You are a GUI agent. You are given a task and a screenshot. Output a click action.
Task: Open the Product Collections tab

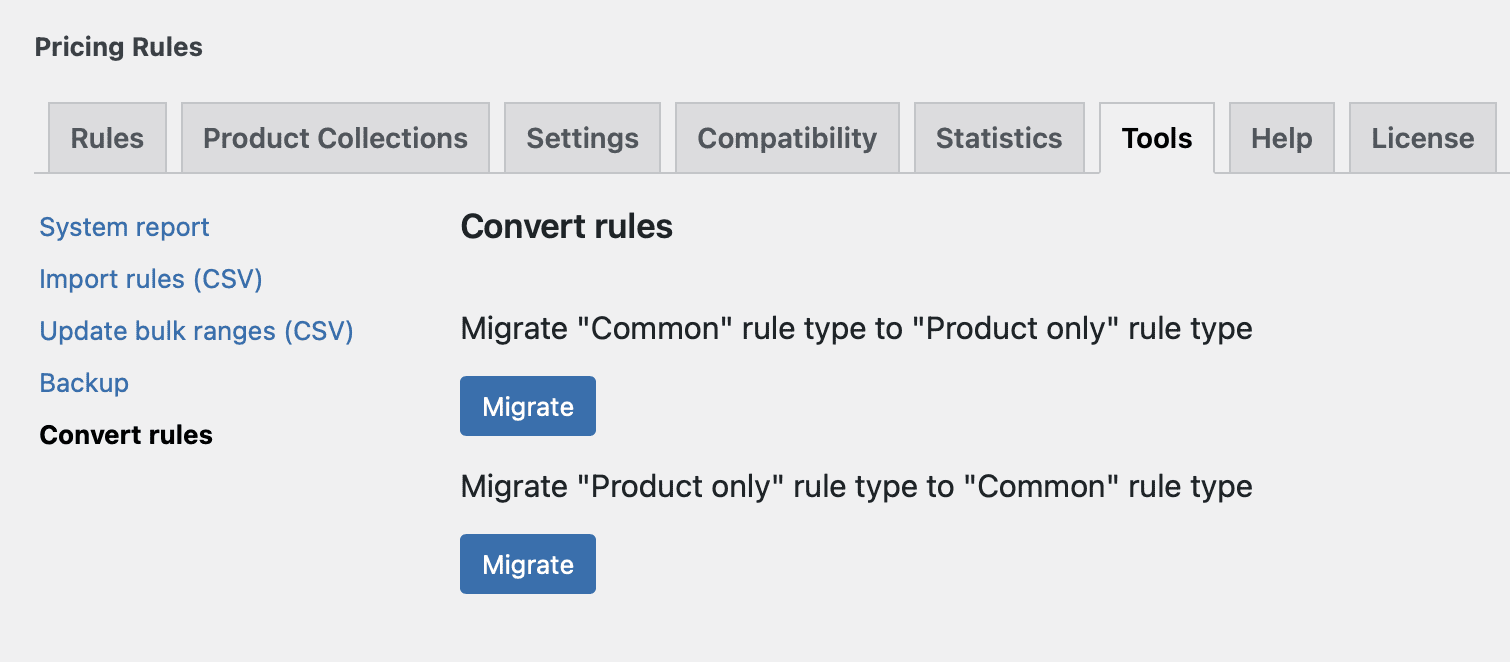pos(335,138)
